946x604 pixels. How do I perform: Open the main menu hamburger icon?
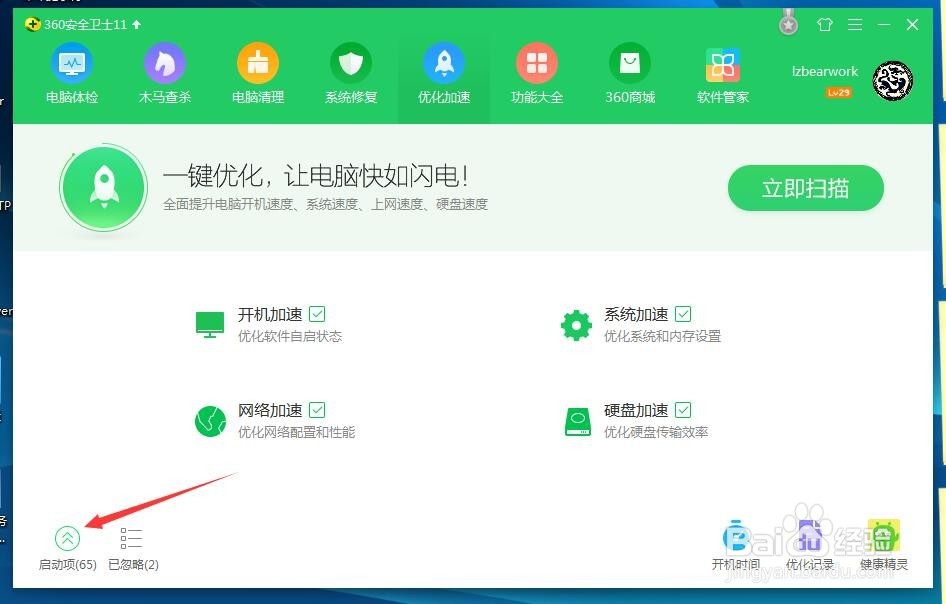pyautogui.click(x=855, y=24)
